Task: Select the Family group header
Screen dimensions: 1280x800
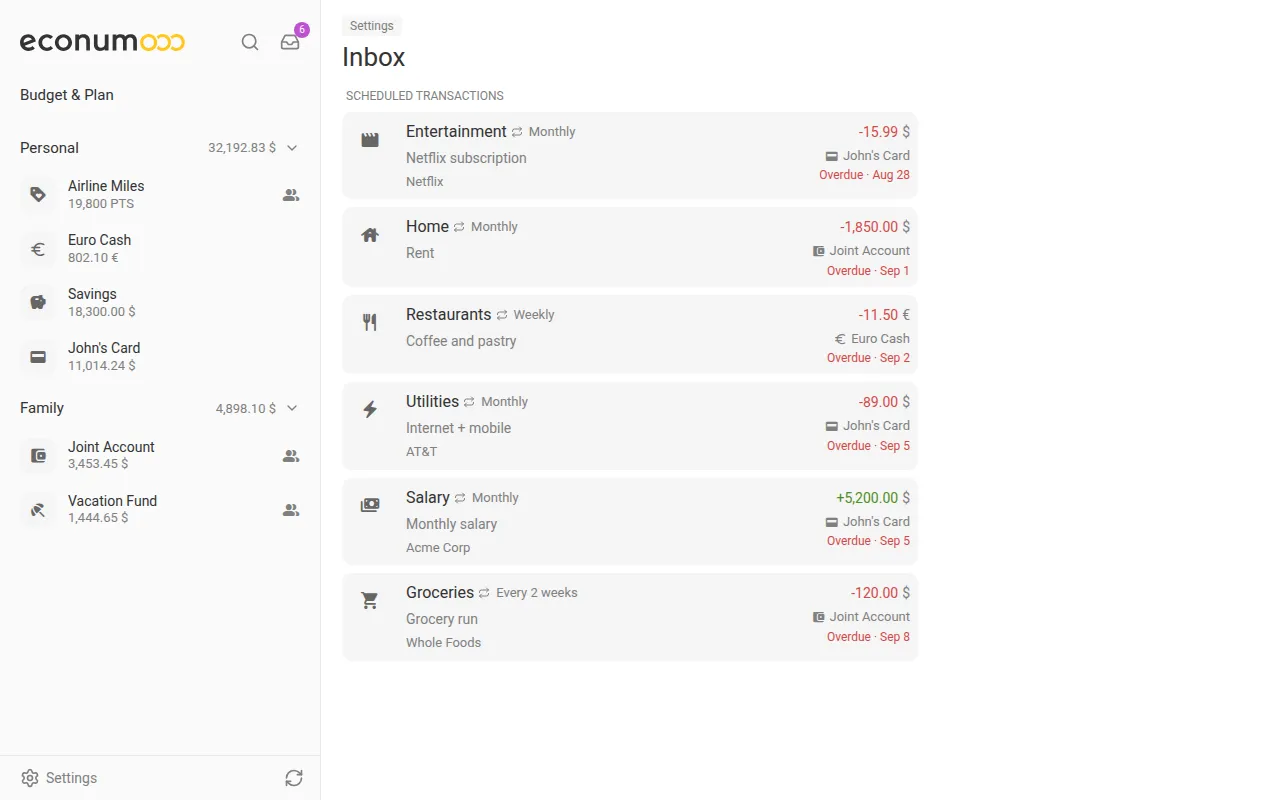Action: [x=160, y=408]
